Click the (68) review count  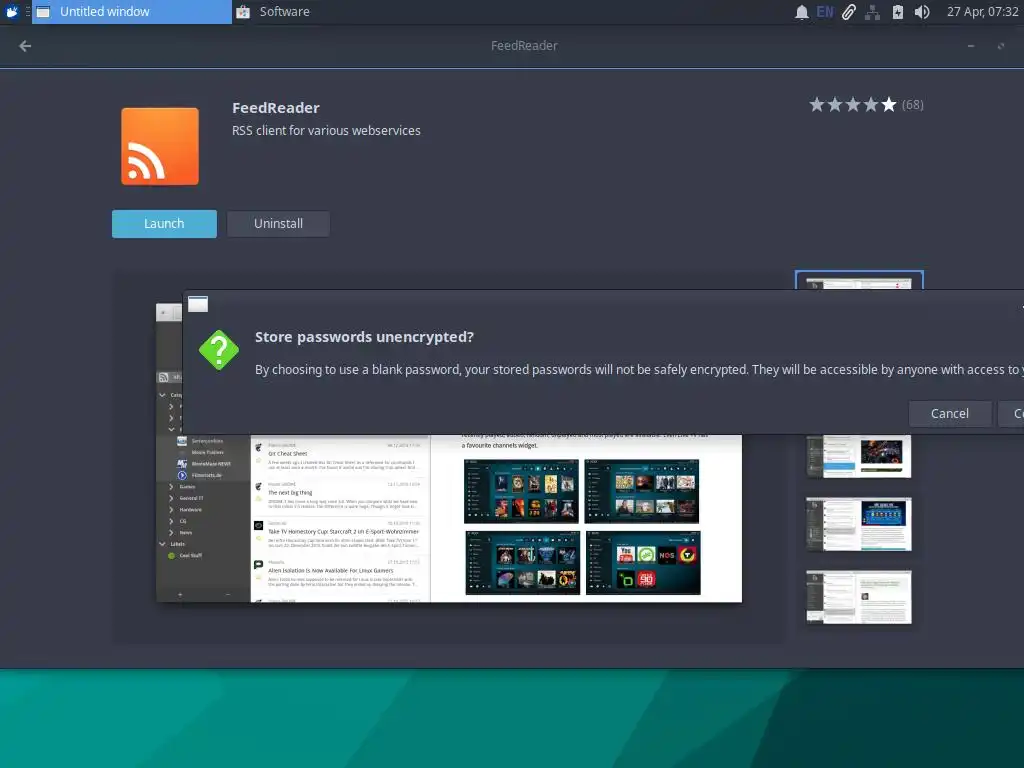pyautogui.click(x=912, y=104)
